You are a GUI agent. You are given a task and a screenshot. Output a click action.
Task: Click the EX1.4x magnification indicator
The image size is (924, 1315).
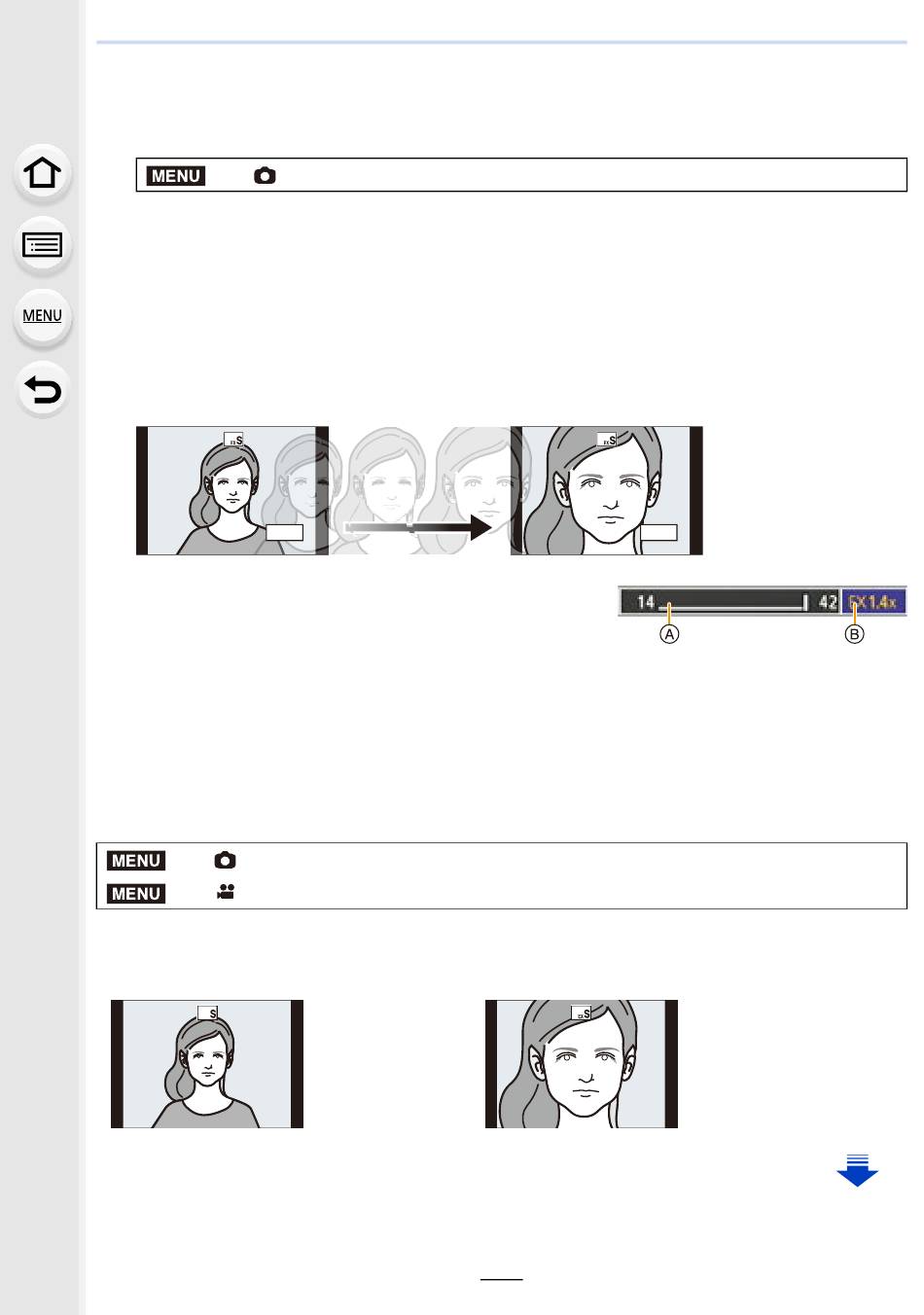(x=874, y=602)
